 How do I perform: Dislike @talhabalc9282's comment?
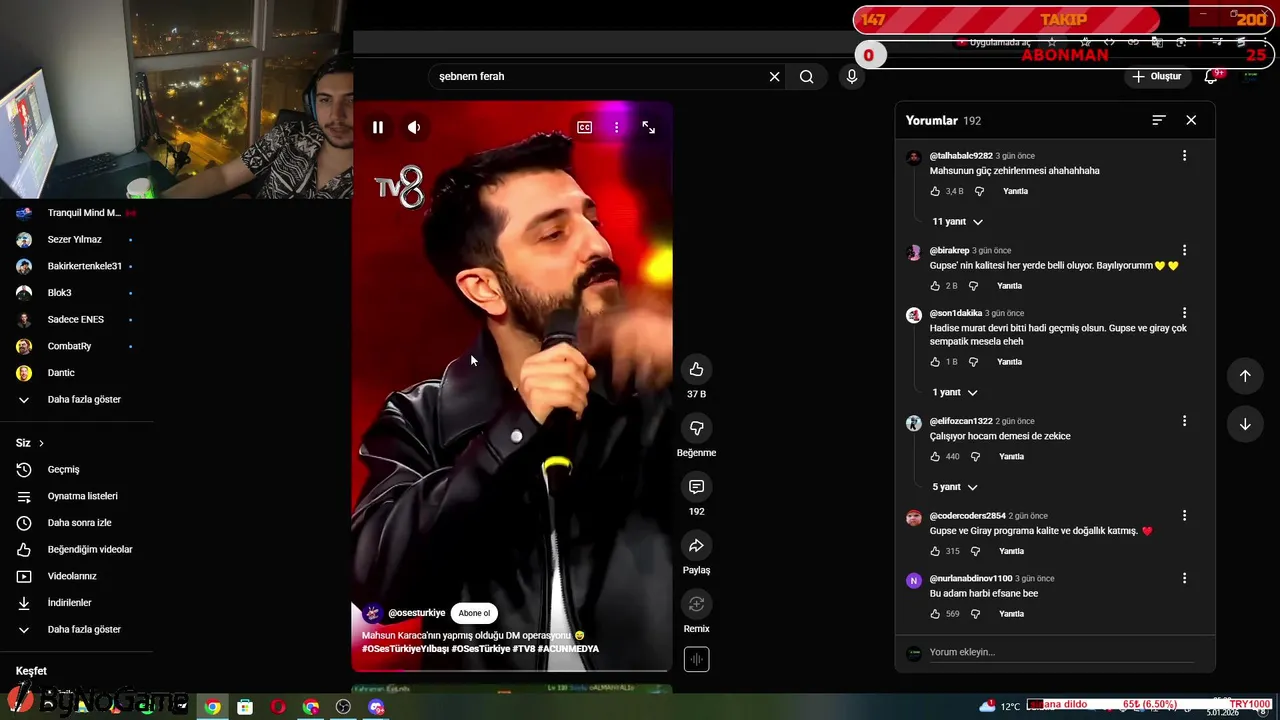tap(979, 191)
